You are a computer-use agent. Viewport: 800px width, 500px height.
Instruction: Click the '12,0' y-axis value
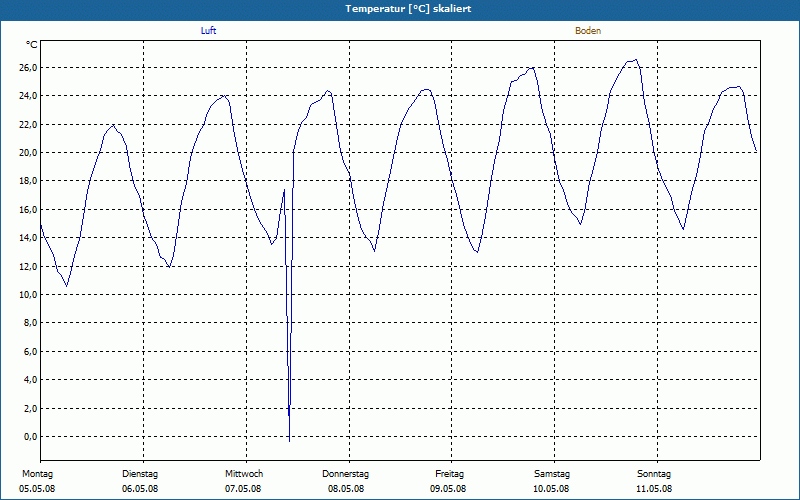[28, 266]
